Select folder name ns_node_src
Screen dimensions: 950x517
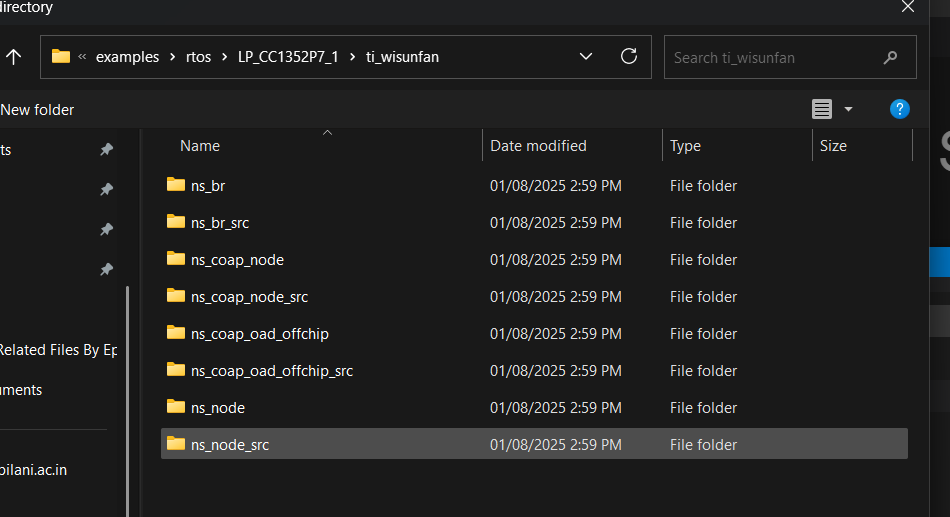pyautogui.click(x=230, y=445)
